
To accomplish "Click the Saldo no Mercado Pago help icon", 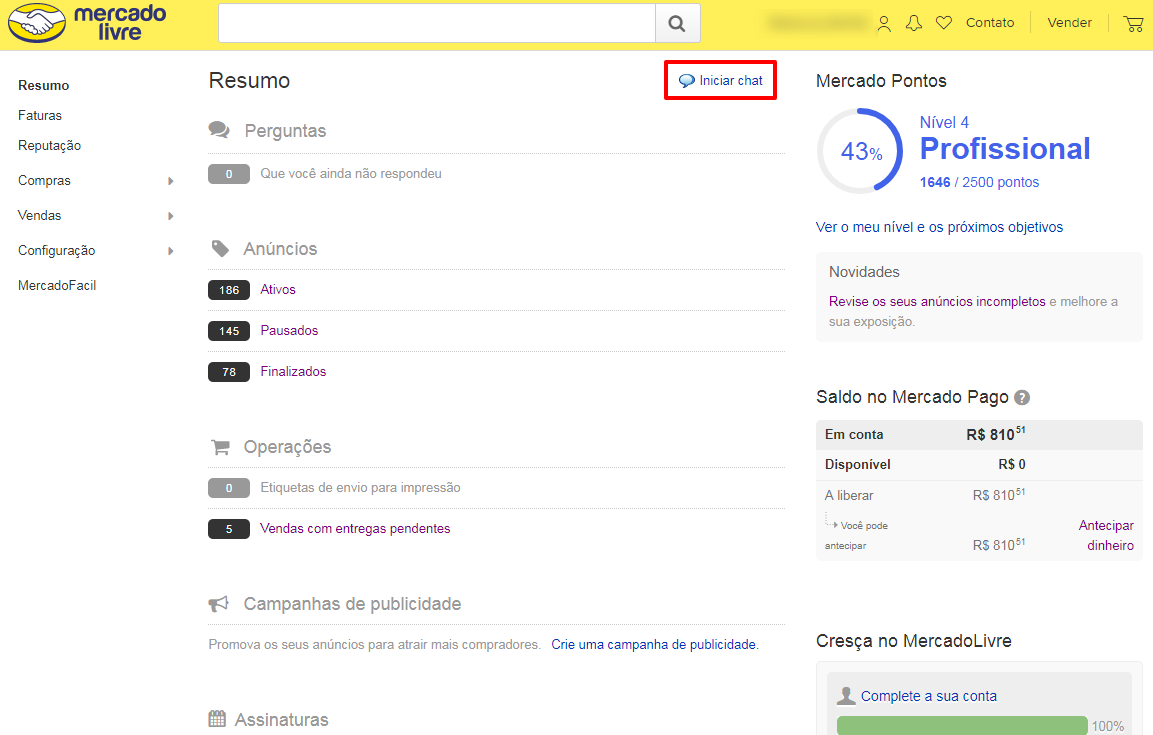I will 1021,398.
